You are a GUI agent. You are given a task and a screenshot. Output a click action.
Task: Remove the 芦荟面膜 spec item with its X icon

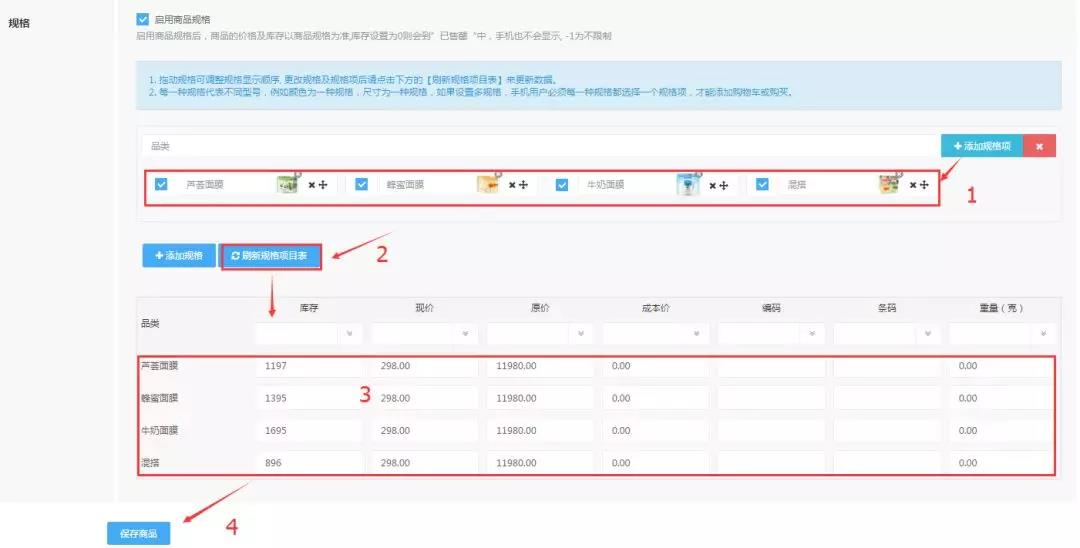(x=311, y=185)
